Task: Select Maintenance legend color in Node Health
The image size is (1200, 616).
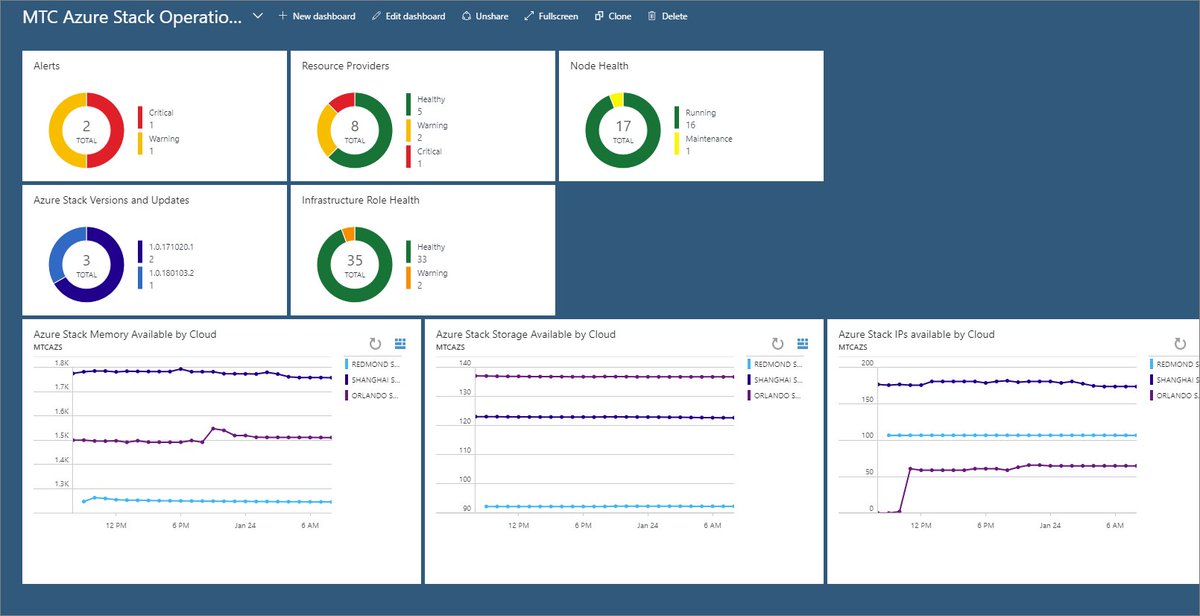Action: (676, 144)
